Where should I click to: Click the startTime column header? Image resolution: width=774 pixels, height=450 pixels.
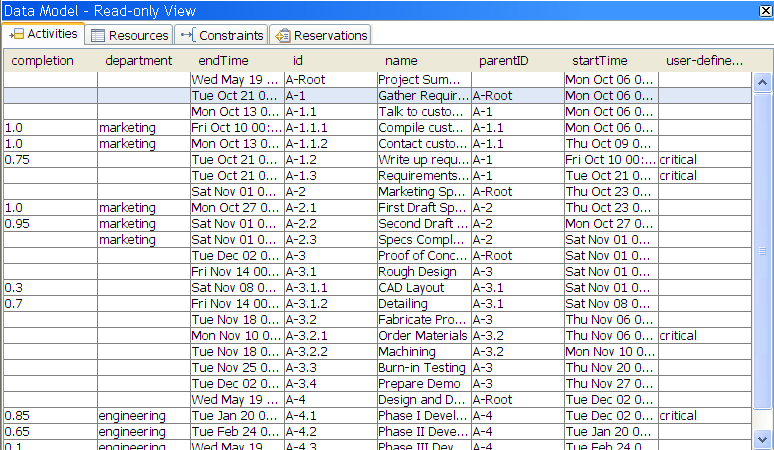coord(600,61)
